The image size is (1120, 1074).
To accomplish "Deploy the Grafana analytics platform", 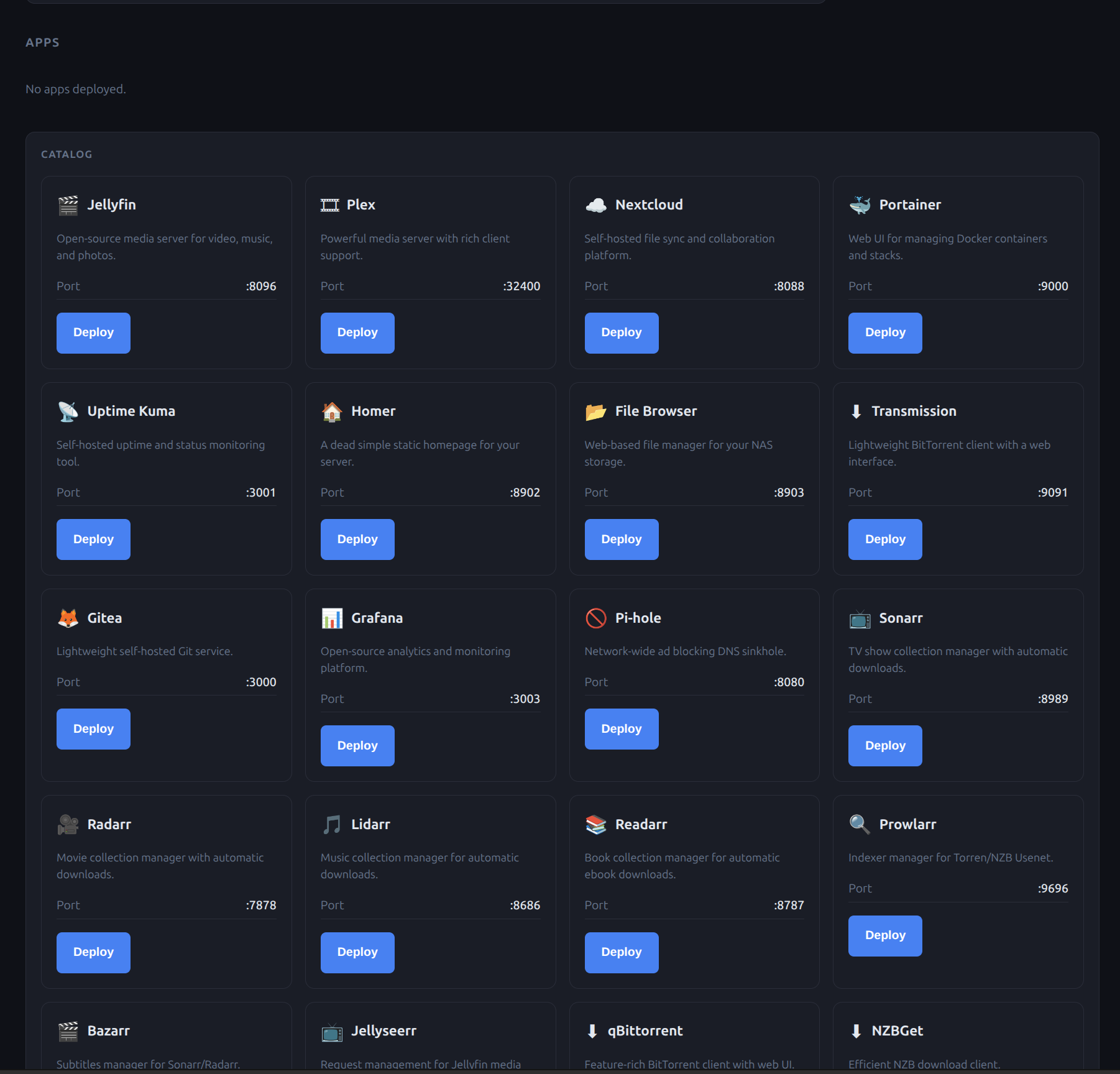I will [357, 746].
